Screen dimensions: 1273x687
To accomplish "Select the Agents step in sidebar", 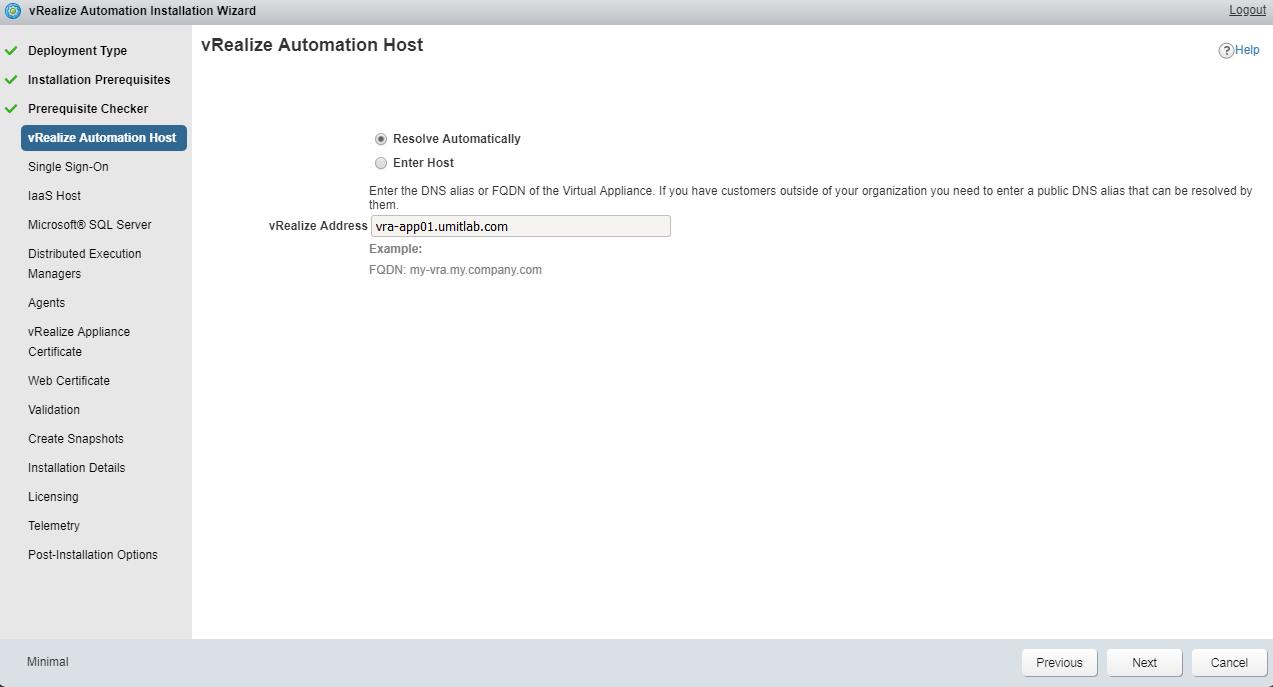I will pyautogui.click(x=47, y=303).
